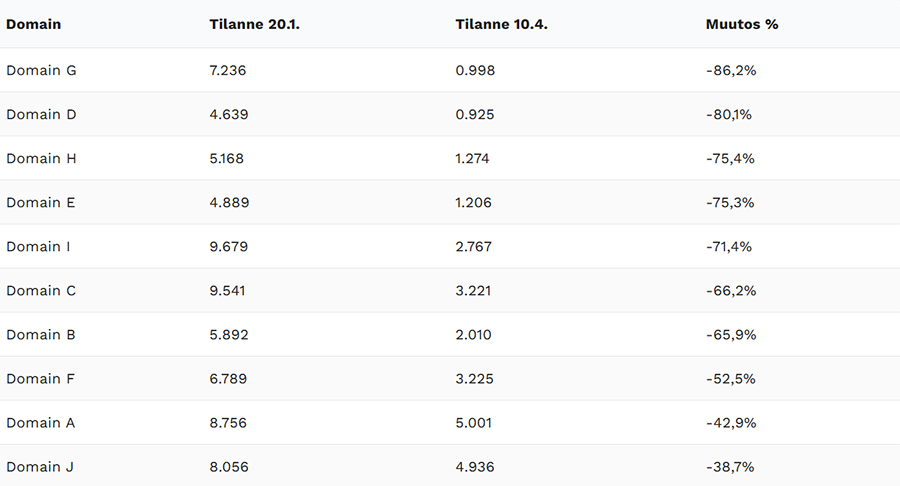Image resolution: width=900 pixels, height=486 pixels.
Task: Select the -38,7% change cell
Action: coord(730,466)
